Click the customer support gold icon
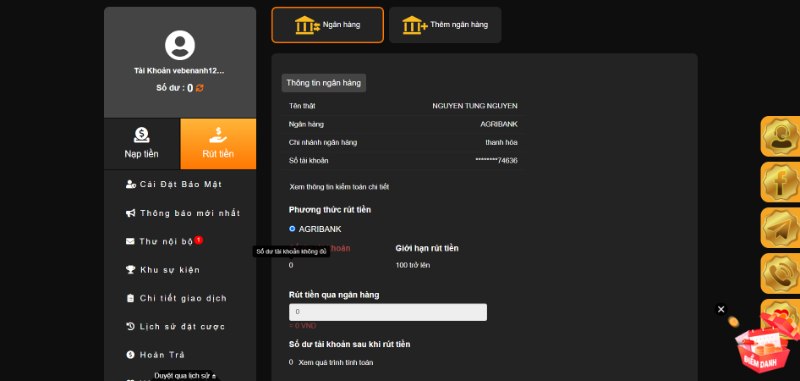 [780, 136]
